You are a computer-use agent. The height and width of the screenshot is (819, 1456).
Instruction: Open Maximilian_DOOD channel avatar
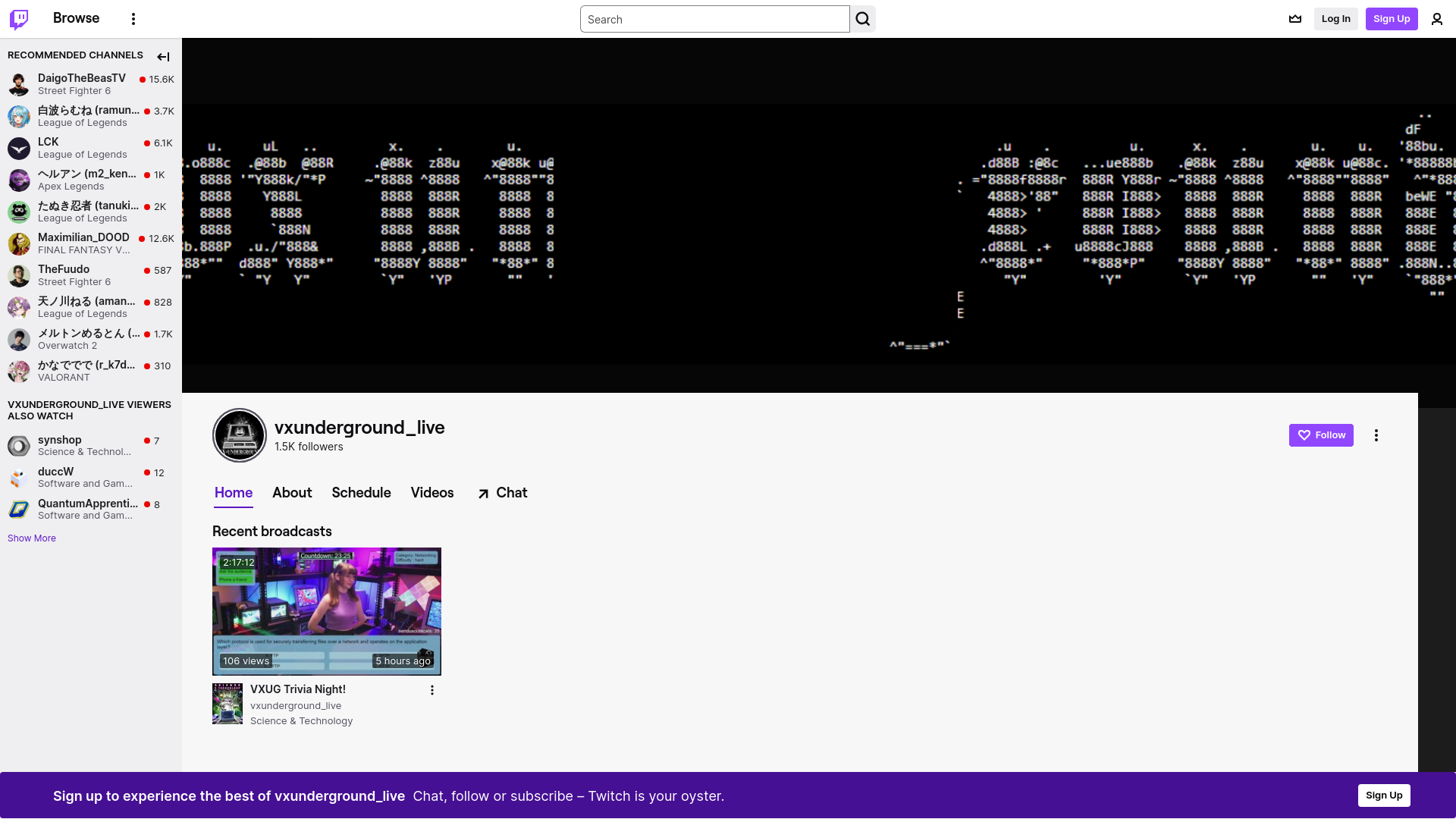click(19, 243)
